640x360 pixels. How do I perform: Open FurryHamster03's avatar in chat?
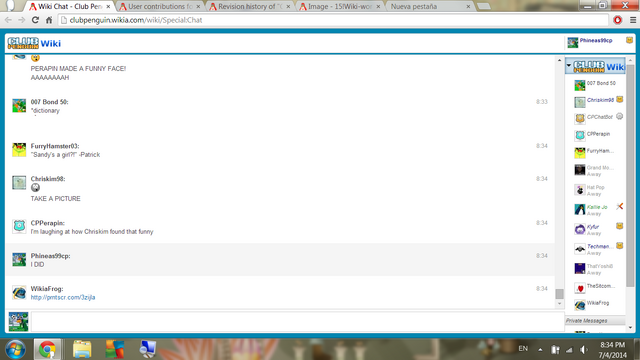coord(19,150)
